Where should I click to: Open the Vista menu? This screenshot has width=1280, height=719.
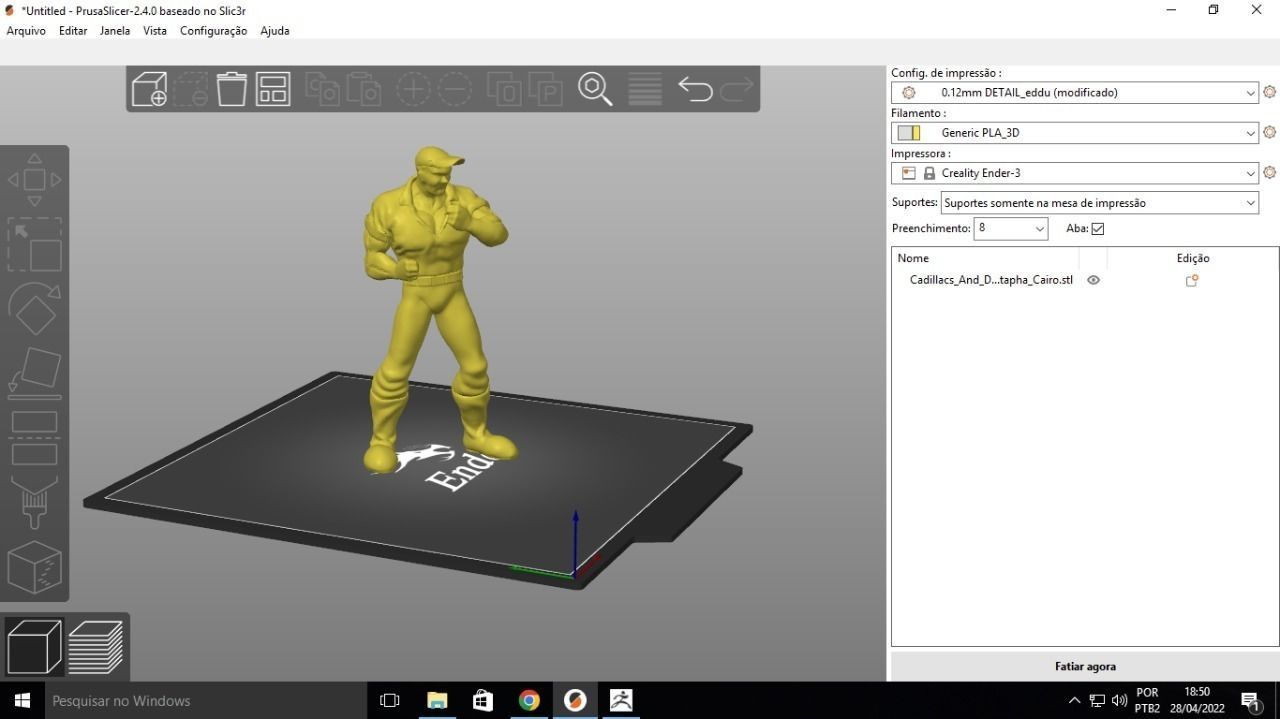tap(155, 31)
